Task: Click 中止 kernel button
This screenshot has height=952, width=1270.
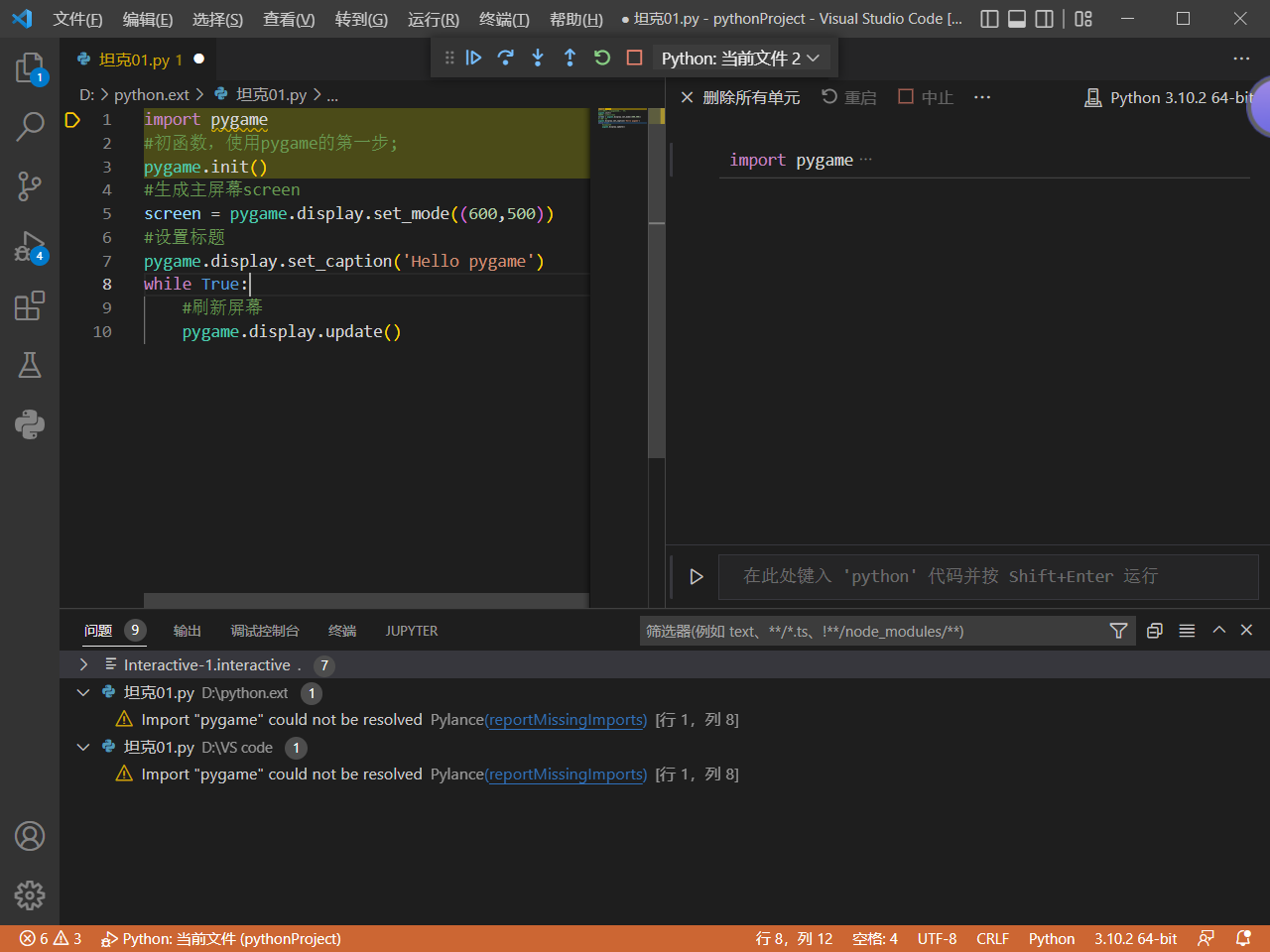Action: [x=926, y=97]
